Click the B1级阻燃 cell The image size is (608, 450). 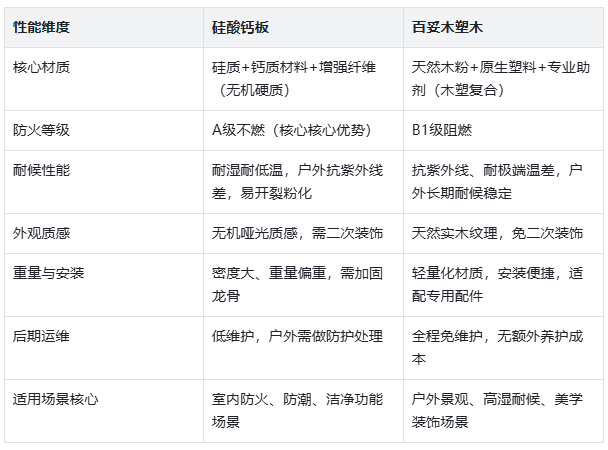[442, 130]
